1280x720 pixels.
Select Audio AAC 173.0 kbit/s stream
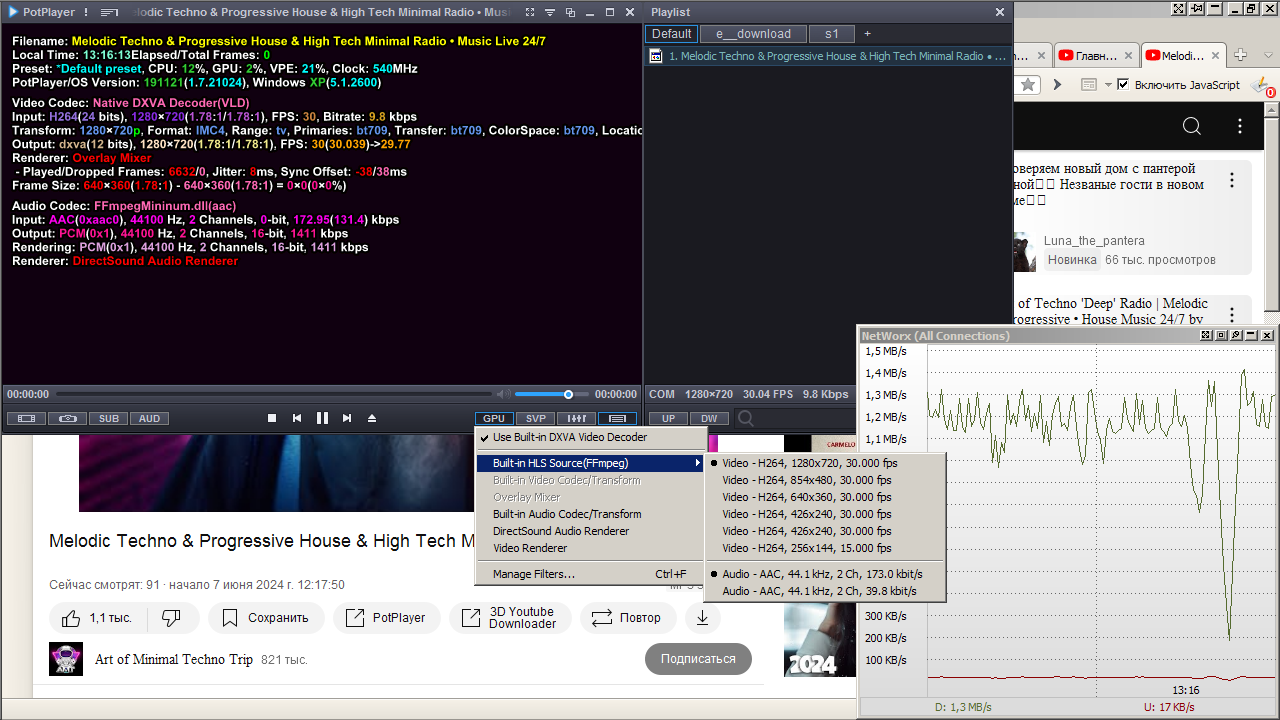[825, 574]
